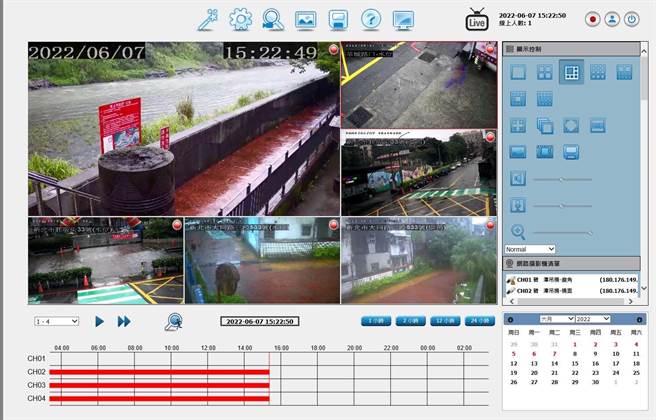Click the 24-hour timeline range button
656x420 pixels.
click(480, 321)
